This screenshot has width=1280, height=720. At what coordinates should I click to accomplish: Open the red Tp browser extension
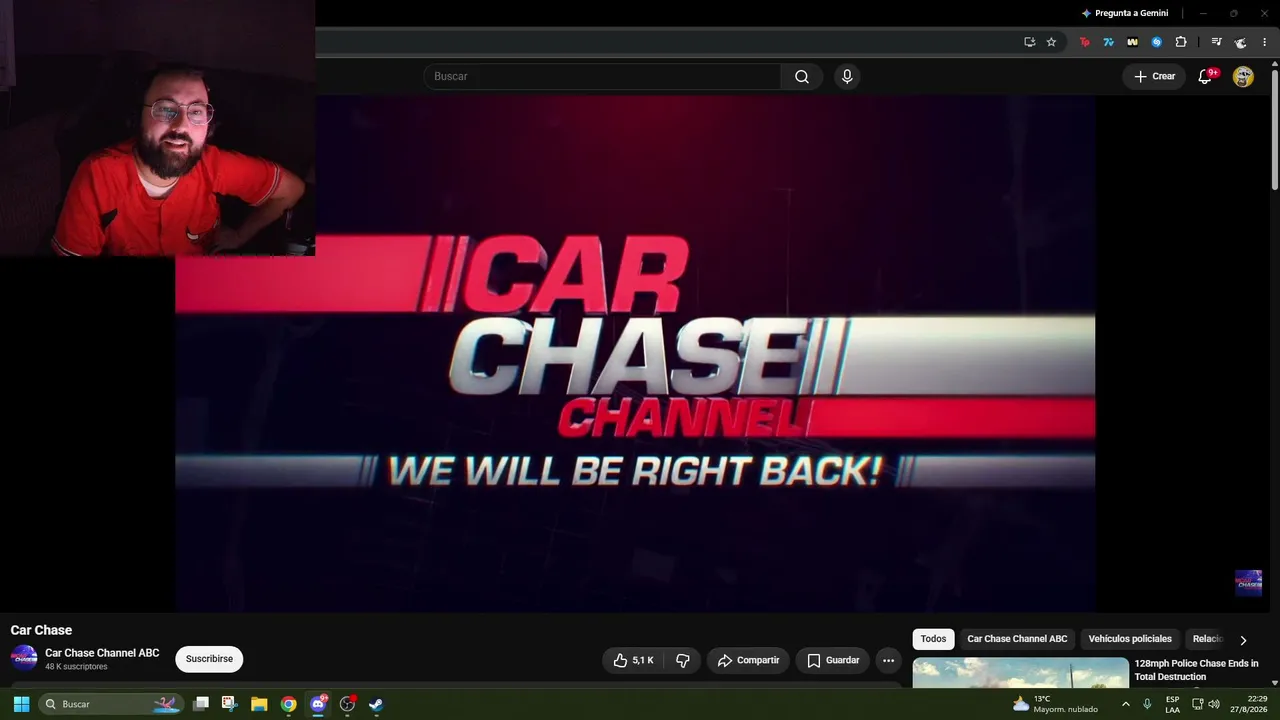coord(1085,42)
